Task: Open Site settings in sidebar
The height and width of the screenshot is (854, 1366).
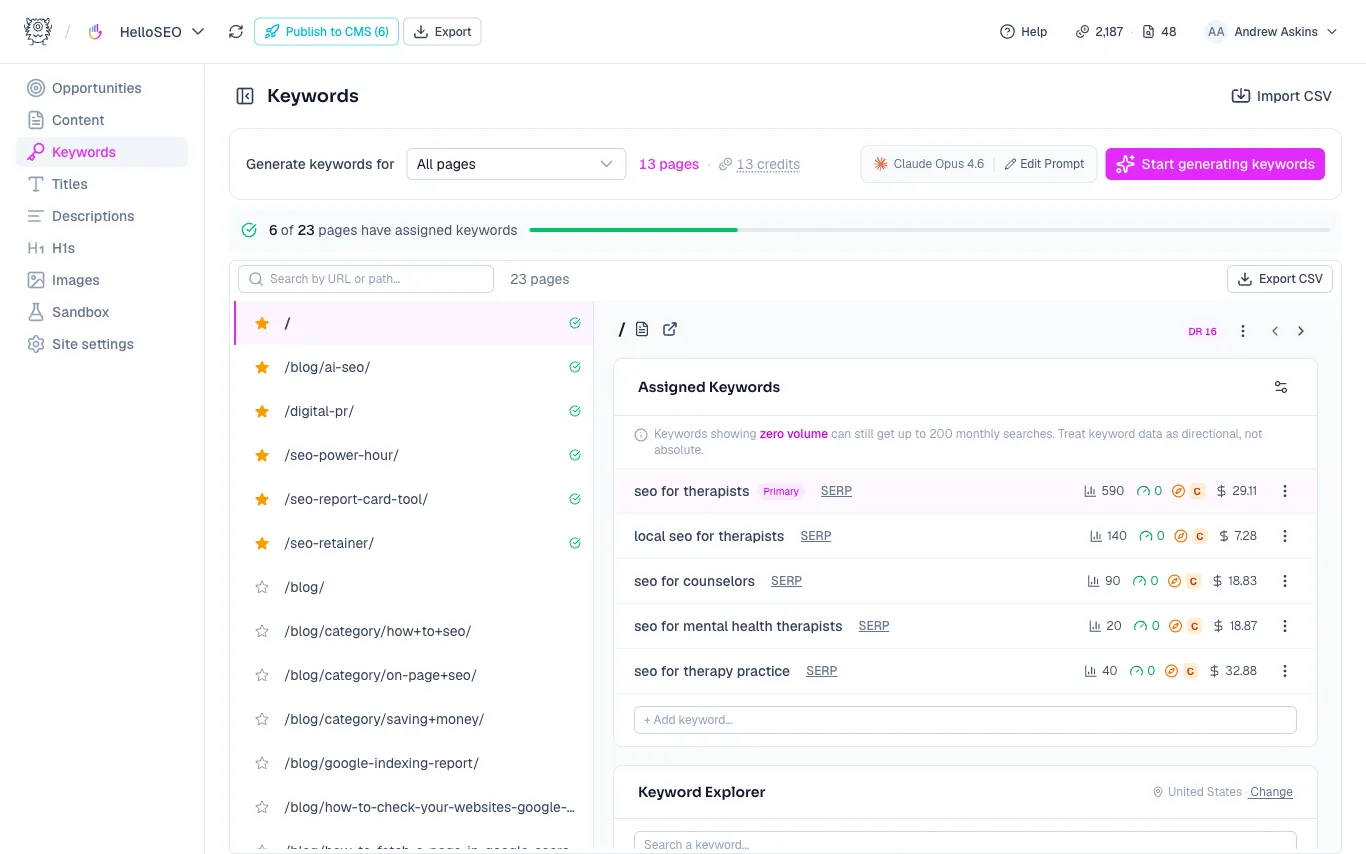Action: 93,344
